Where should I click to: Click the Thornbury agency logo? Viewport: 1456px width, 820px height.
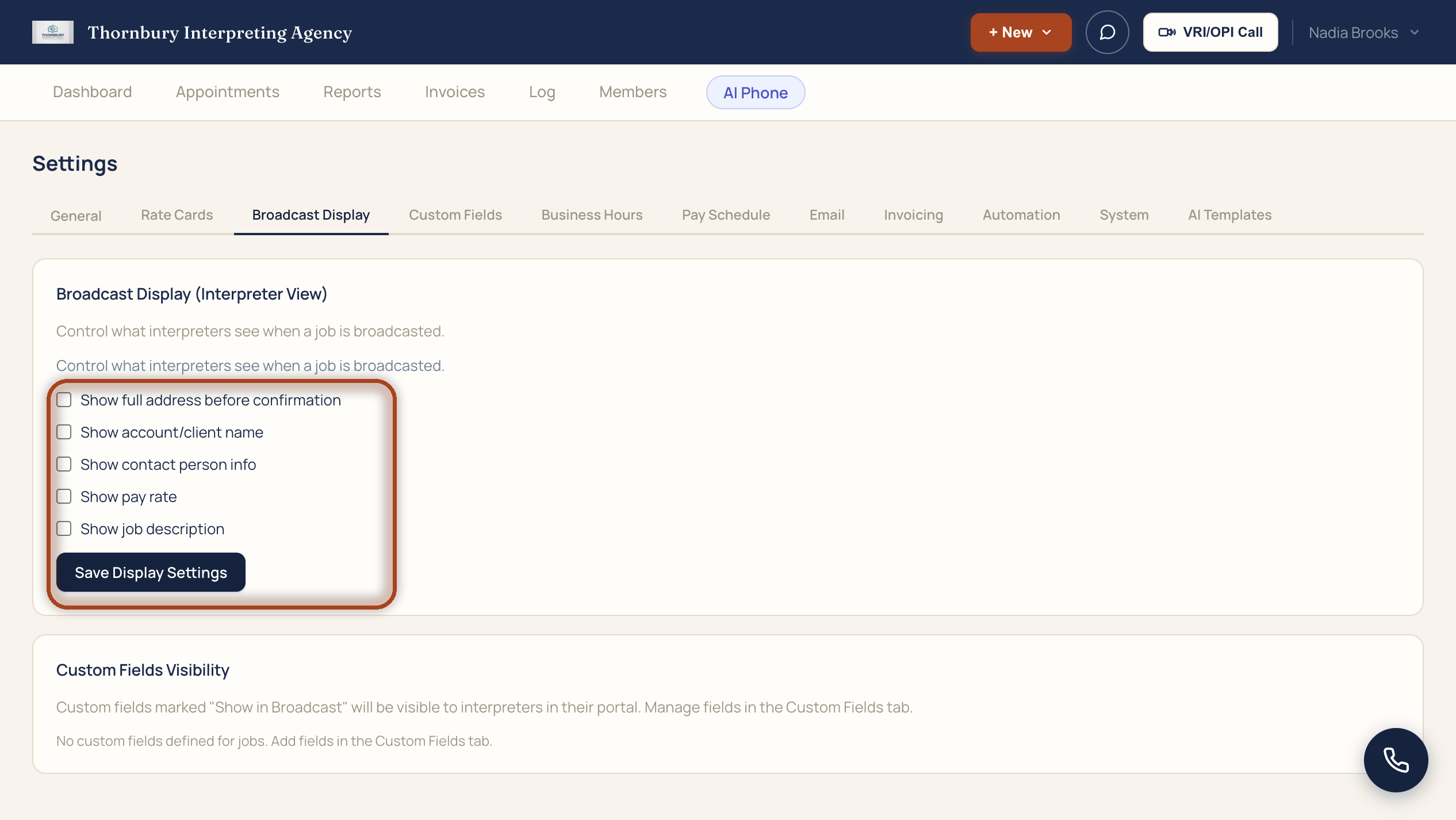(53, 32)
